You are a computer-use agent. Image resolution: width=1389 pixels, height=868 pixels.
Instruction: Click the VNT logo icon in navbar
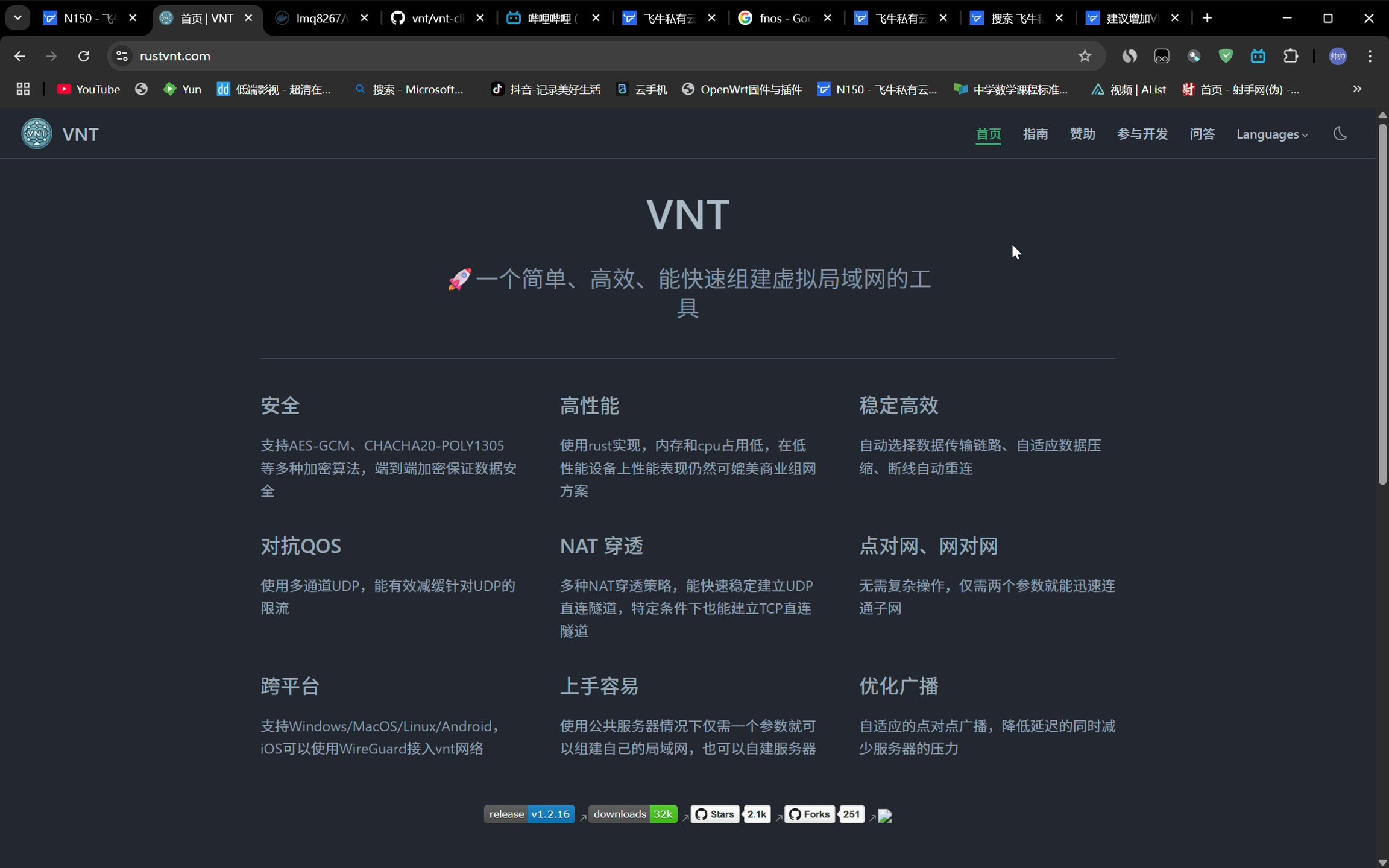point(37,134)
